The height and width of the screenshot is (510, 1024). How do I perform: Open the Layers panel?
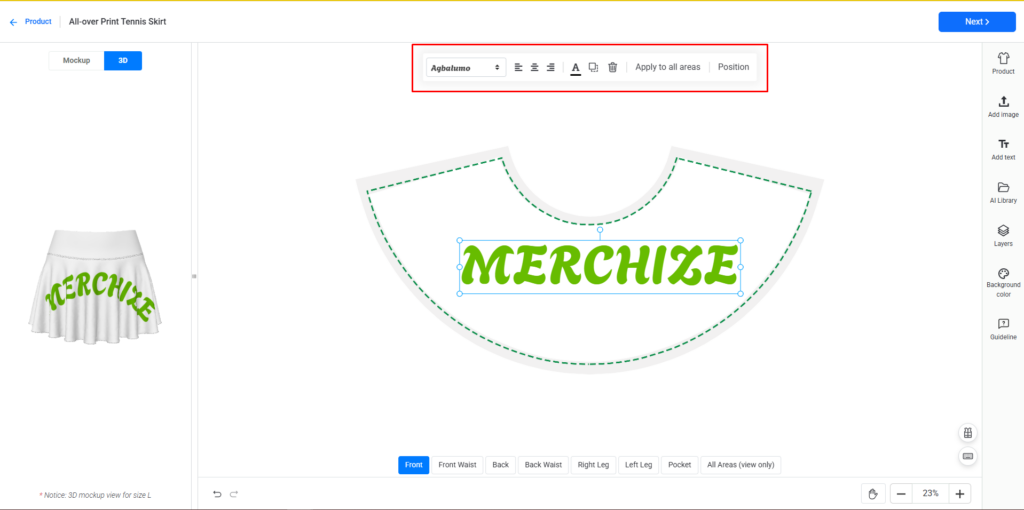1003,235
